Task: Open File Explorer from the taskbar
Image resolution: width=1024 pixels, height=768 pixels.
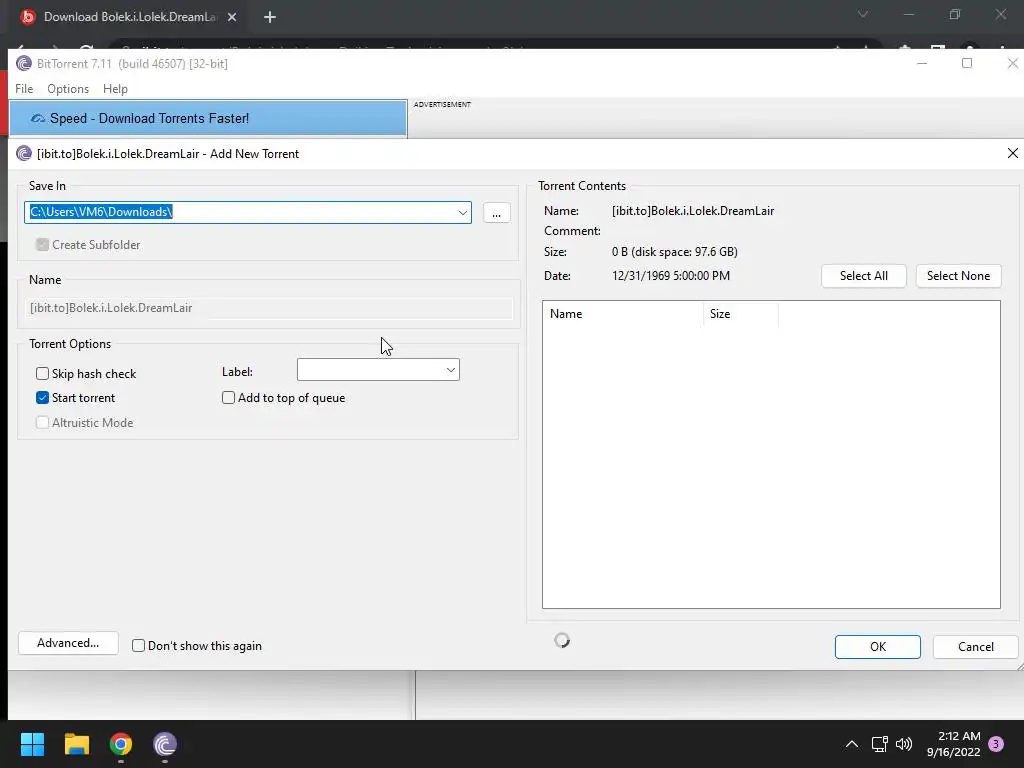Action: click(76, 744)
